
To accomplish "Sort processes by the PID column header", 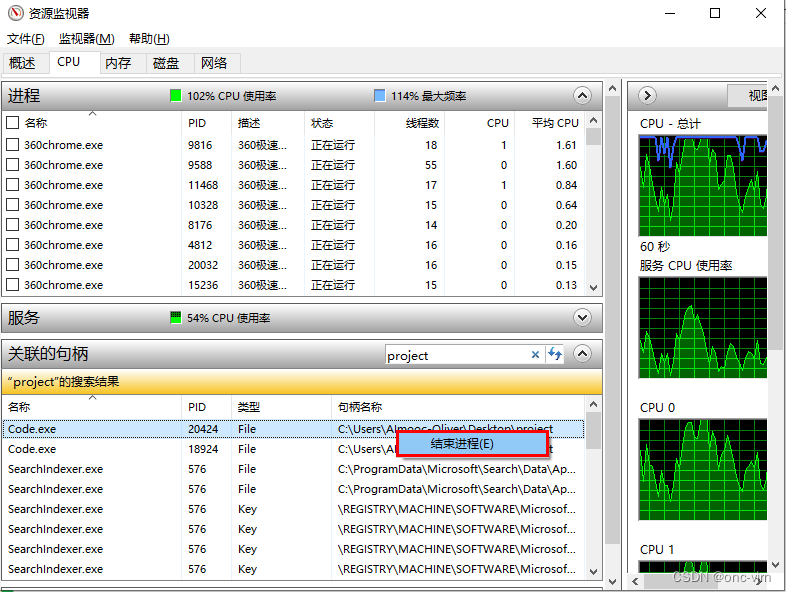I will point(206,123).
